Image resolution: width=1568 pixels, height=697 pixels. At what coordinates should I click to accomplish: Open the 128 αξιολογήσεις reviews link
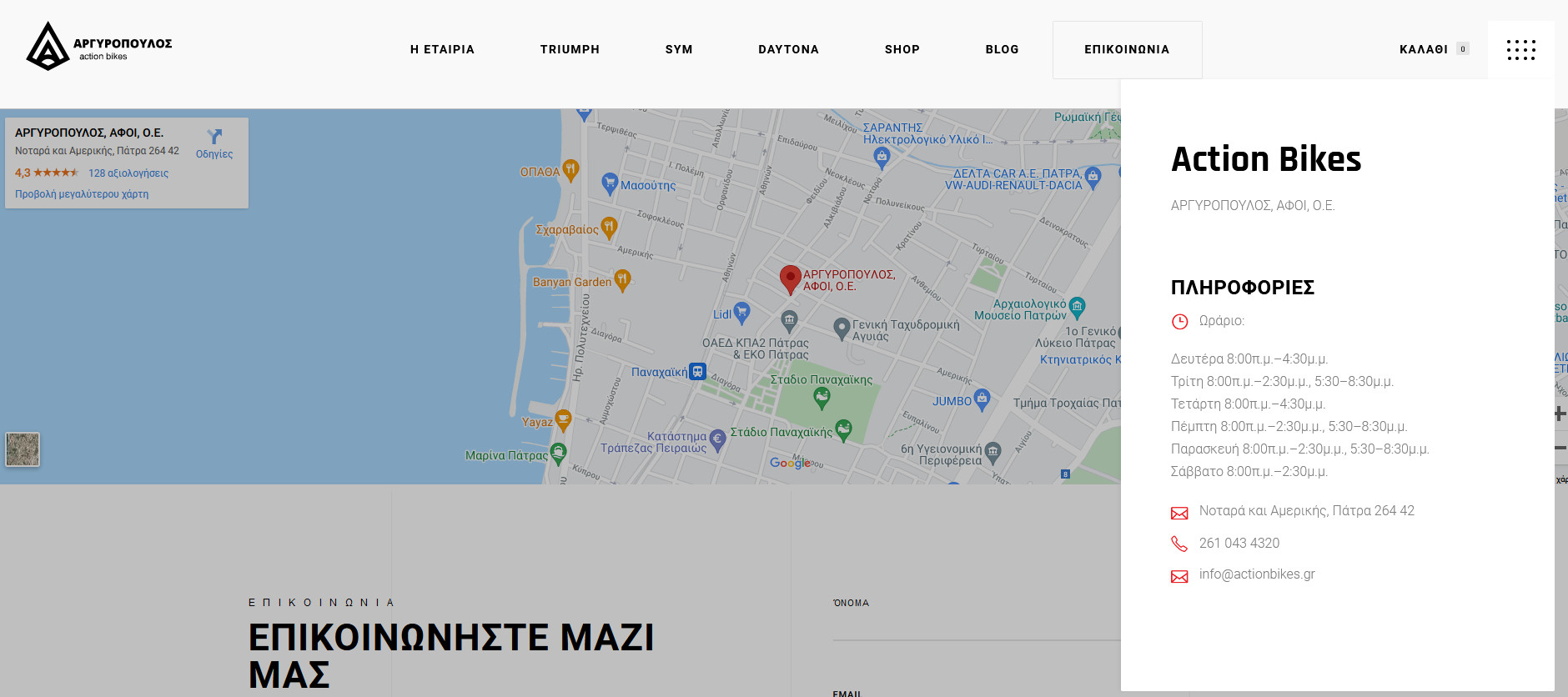[x=128, y=173]
